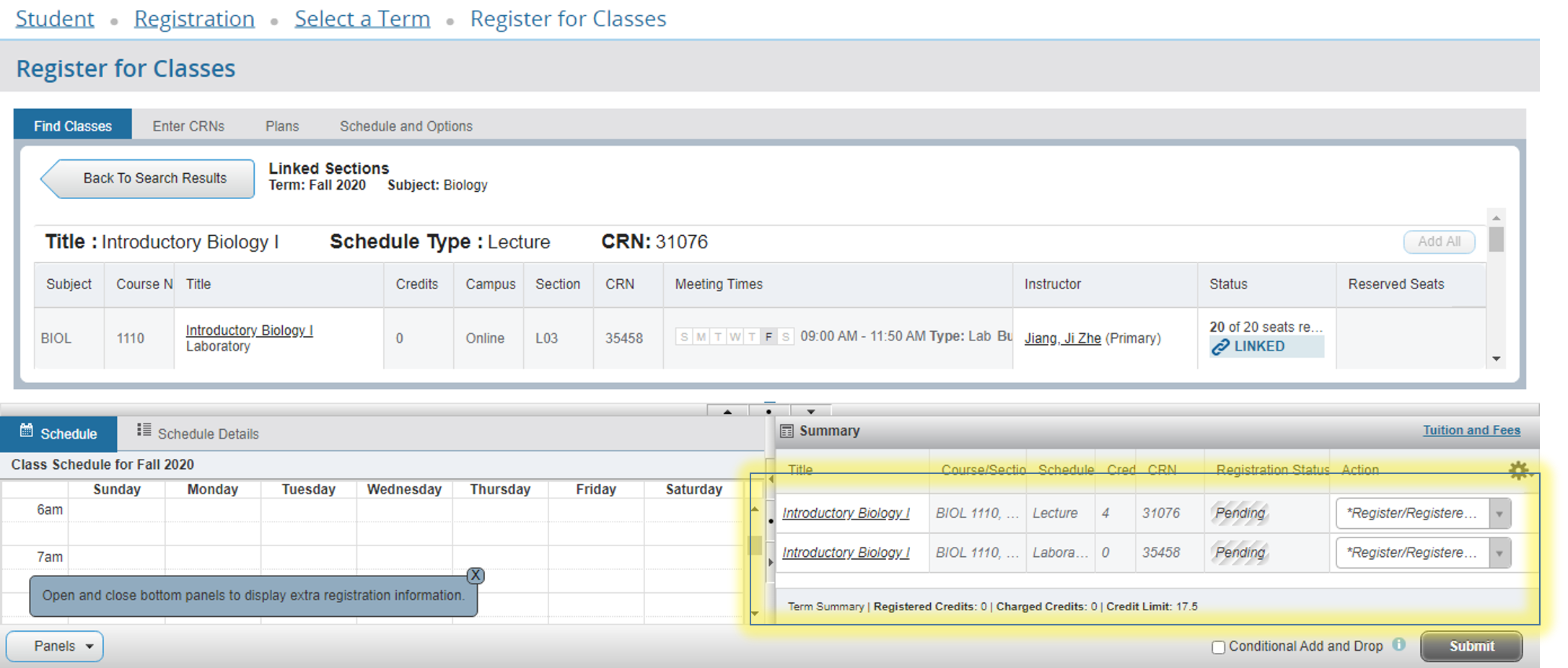
Task: Expand the Panels dropdown menu
Action: point(55,646)
